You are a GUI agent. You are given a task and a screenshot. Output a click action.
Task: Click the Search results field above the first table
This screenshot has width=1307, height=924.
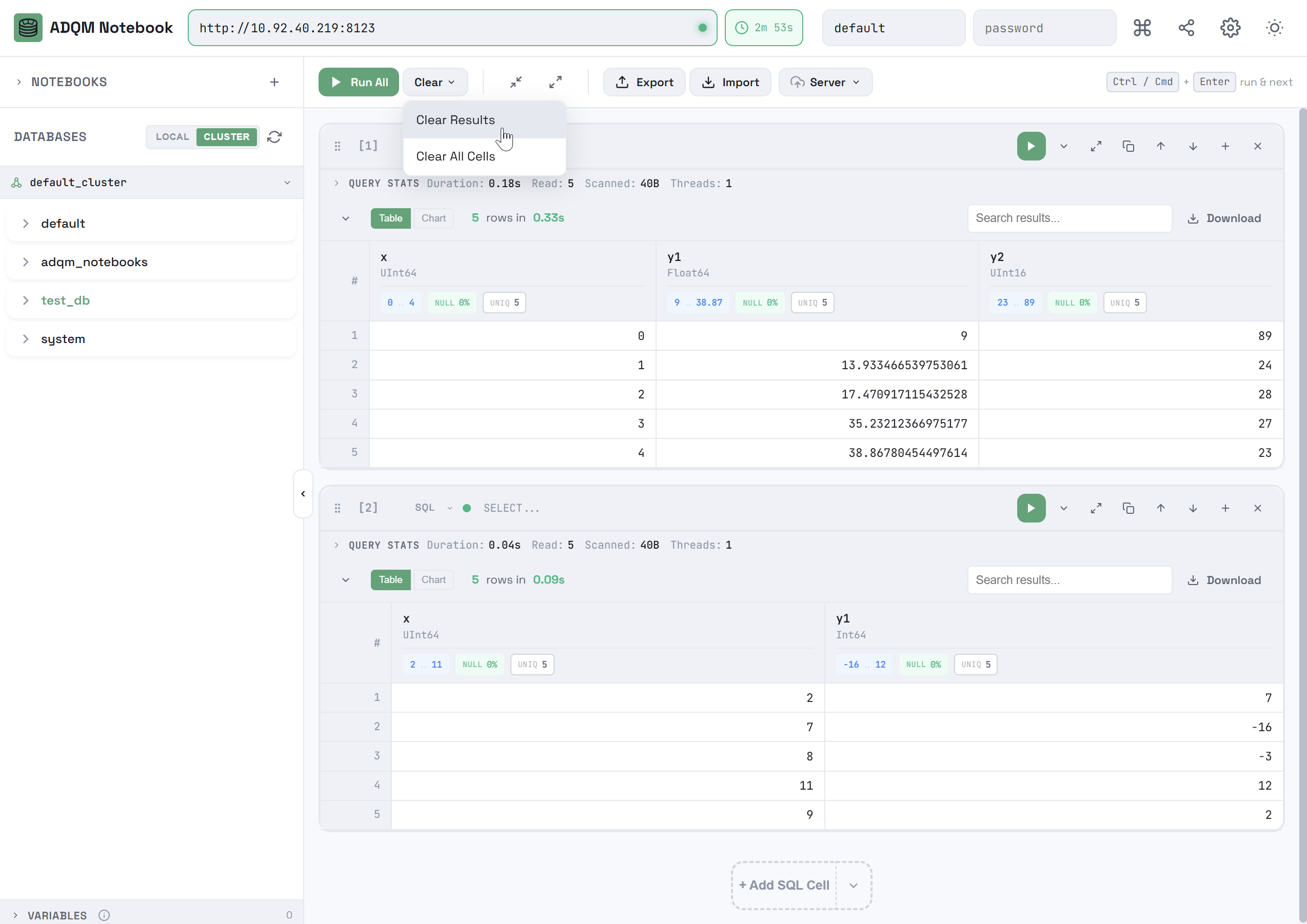(1069, 218)
